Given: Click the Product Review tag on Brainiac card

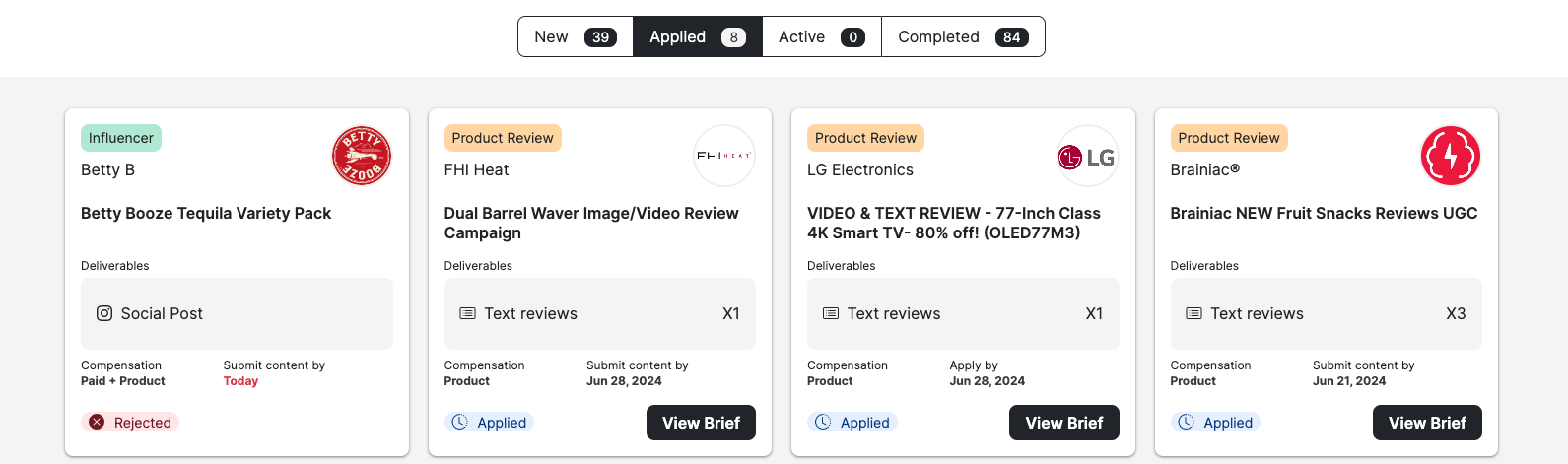Looking at the screenshot, I should 1229,138.
